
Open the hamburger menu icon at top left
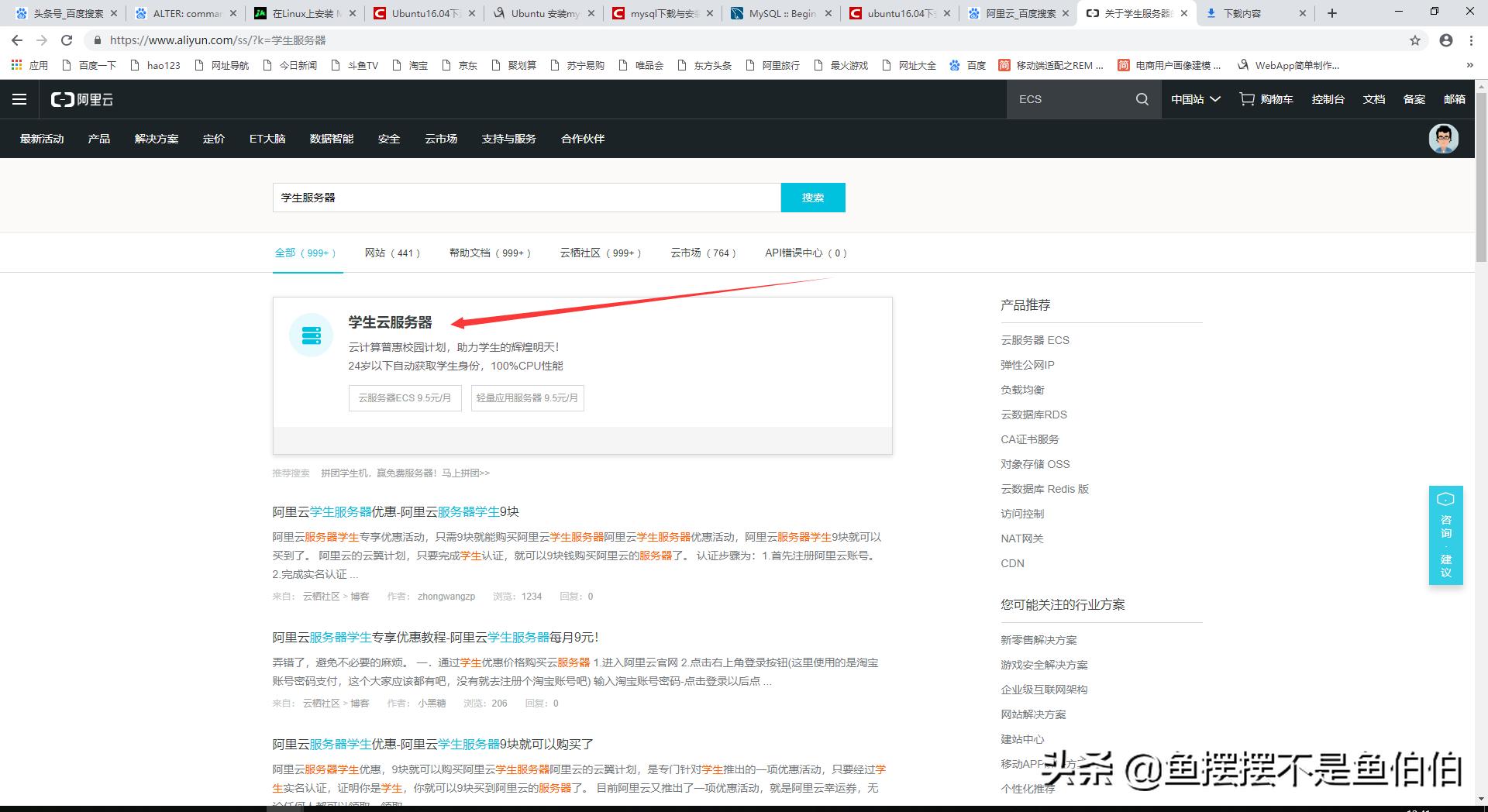19,99
